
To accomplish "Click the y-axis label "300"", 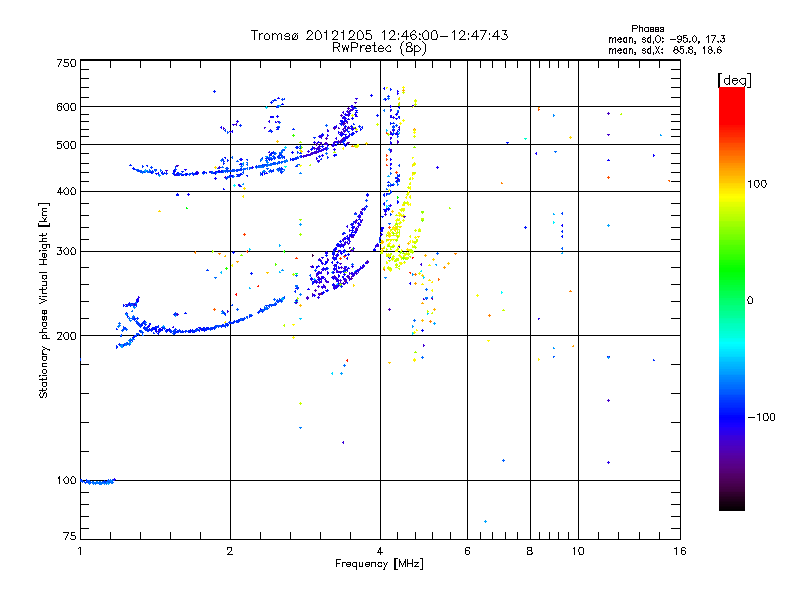I will 66,252.
